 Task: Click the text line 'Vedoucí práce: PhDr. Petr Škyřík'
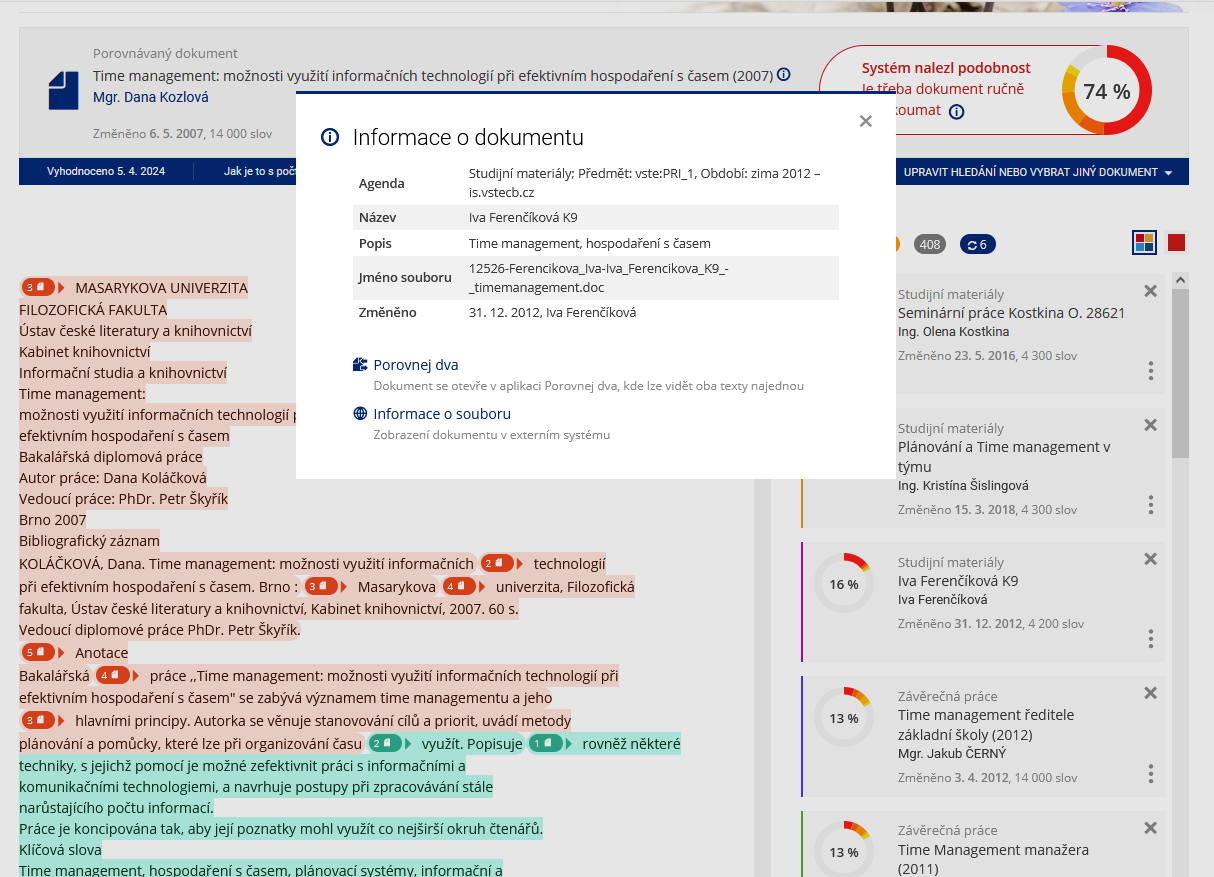(125, 498)
